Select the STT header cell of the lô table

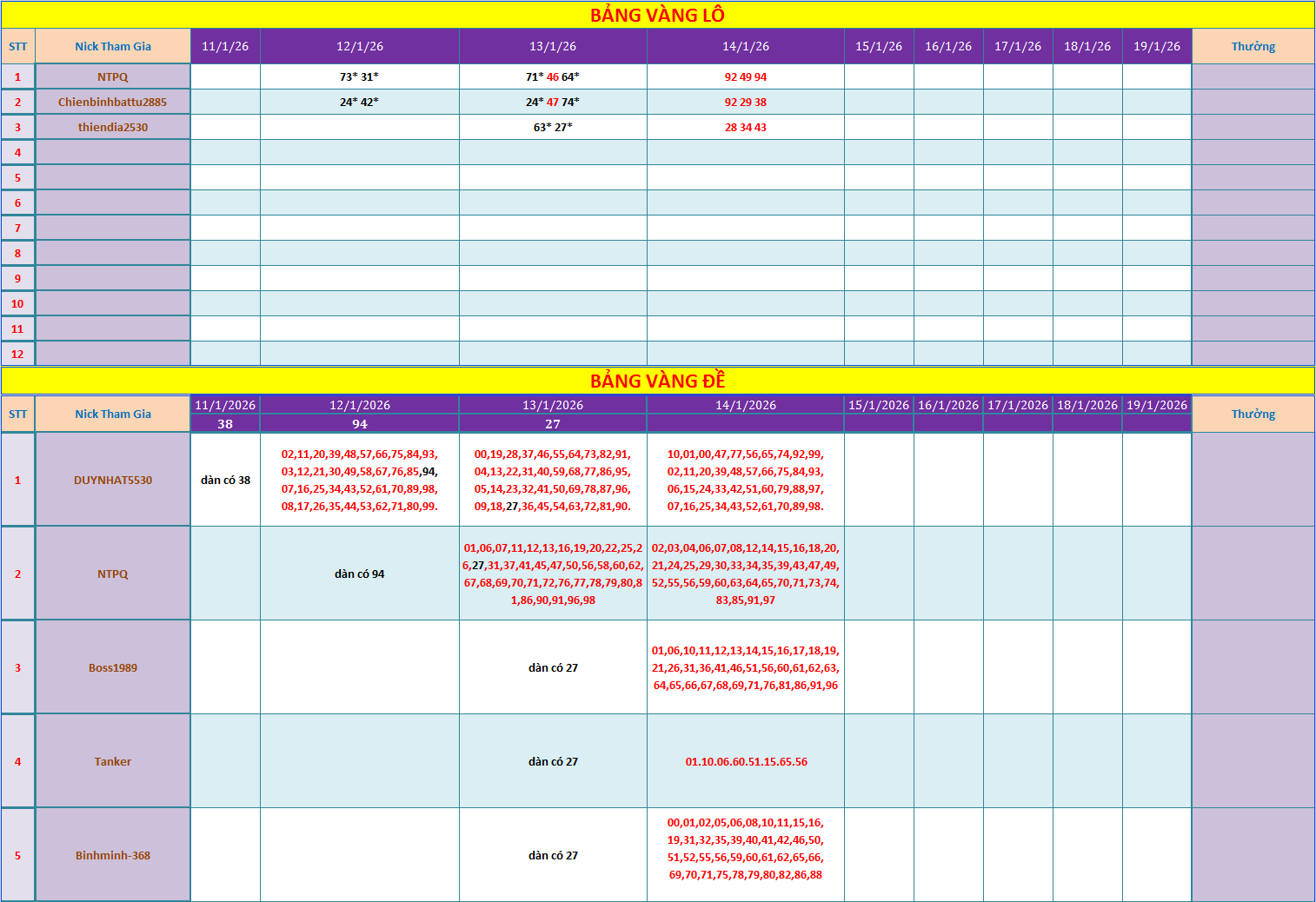click(x=18, y=46)
